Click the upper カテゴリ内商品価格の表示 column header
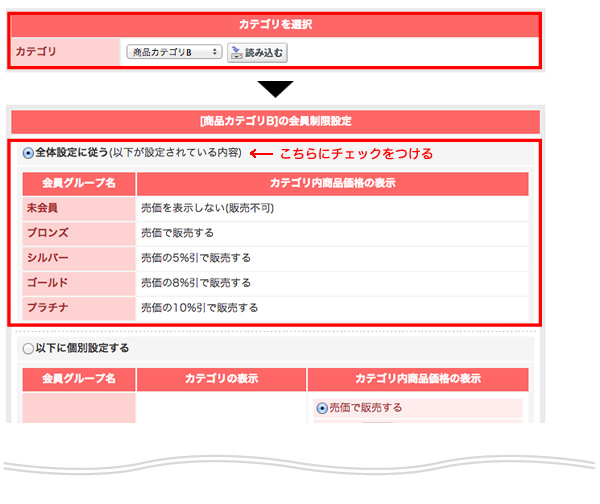 [x=333, y=183]
